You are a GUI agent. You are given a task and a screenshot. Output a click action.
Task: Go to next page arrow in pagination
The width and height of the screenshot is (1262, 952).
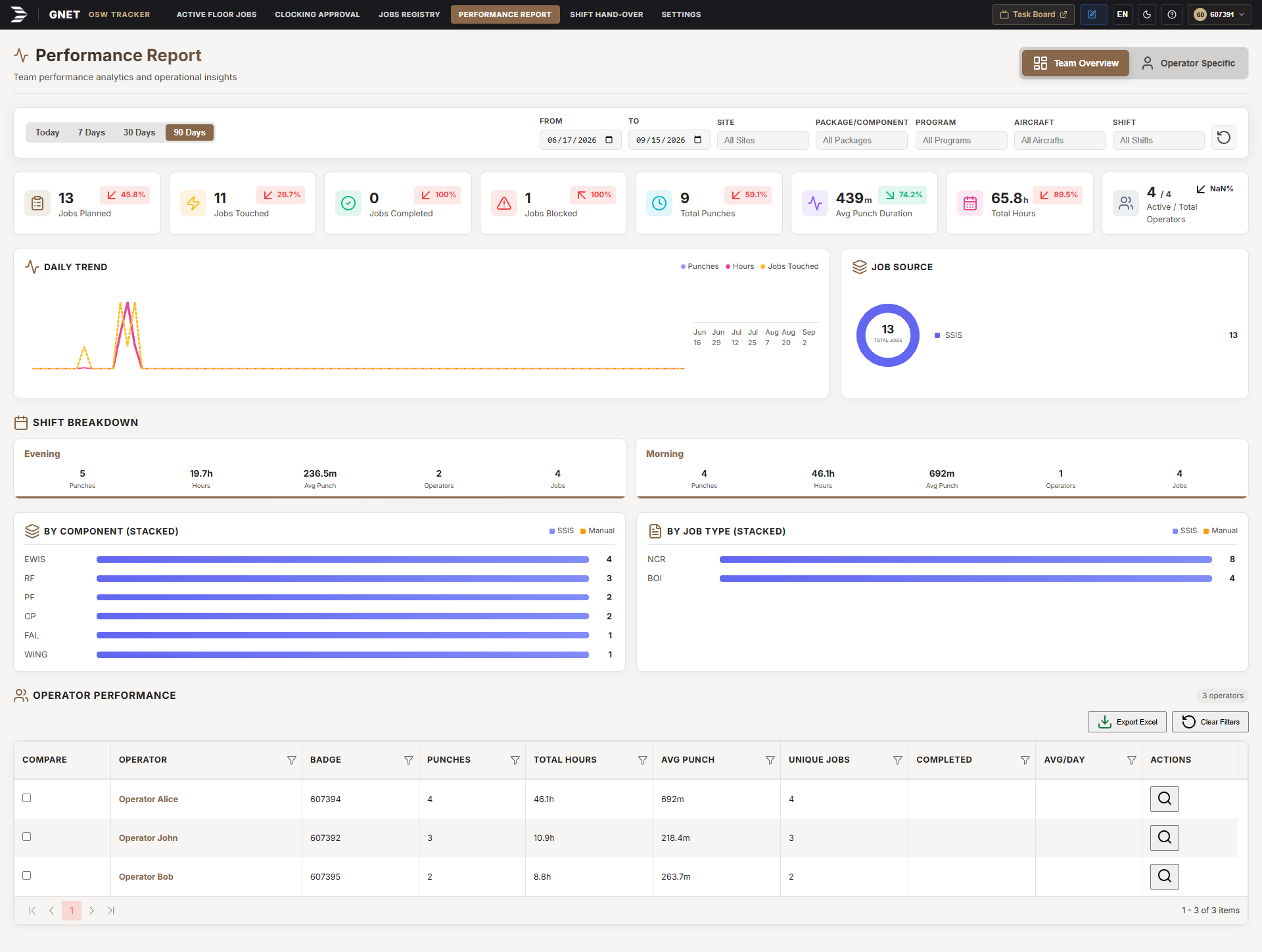[x=91, y=911]
